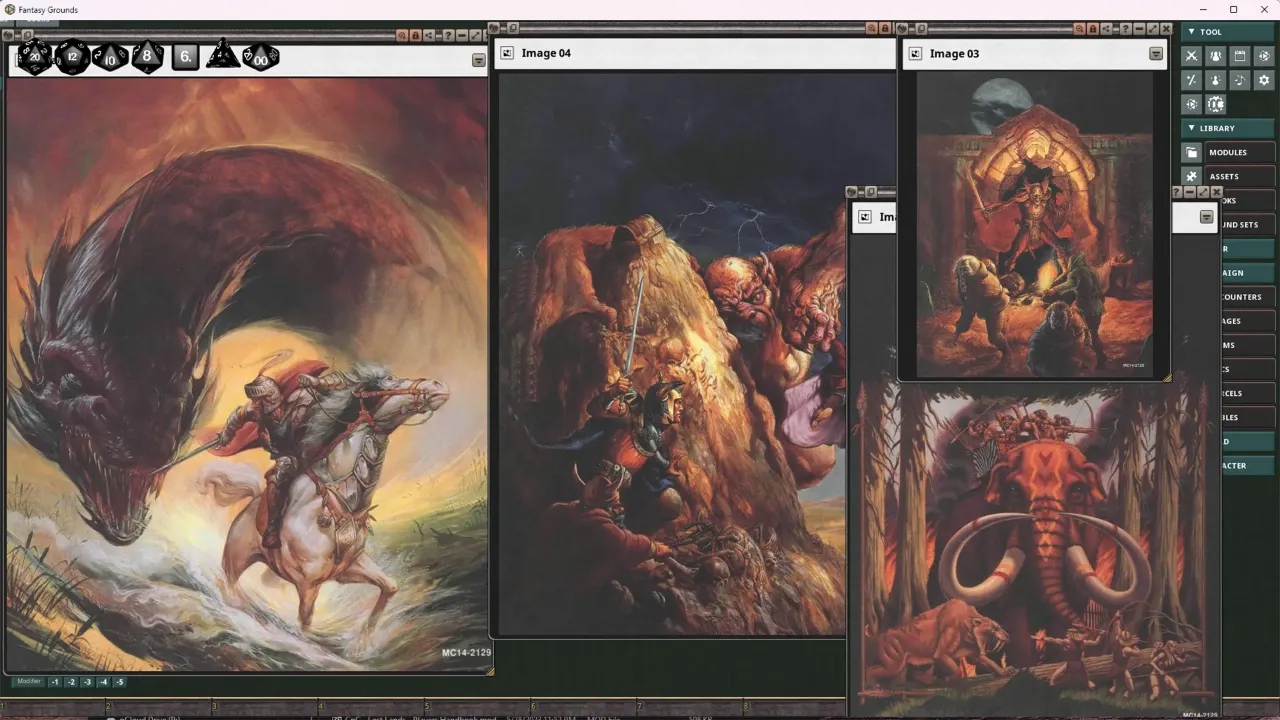Roll the d6 die
Screen dimensions: 1280x720
click(x=185, y=57)
